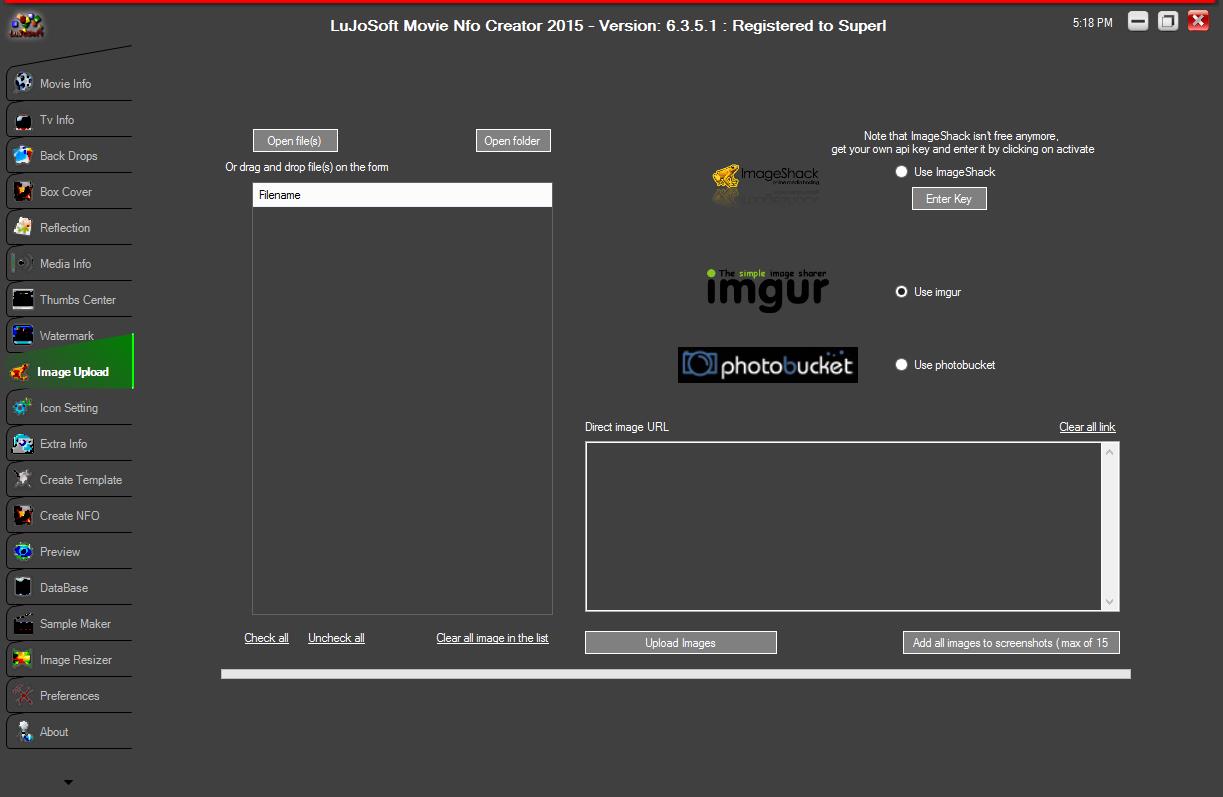1223x797 pixels.
Task: Click the upload progress bar
Action: tap(676, 674)
